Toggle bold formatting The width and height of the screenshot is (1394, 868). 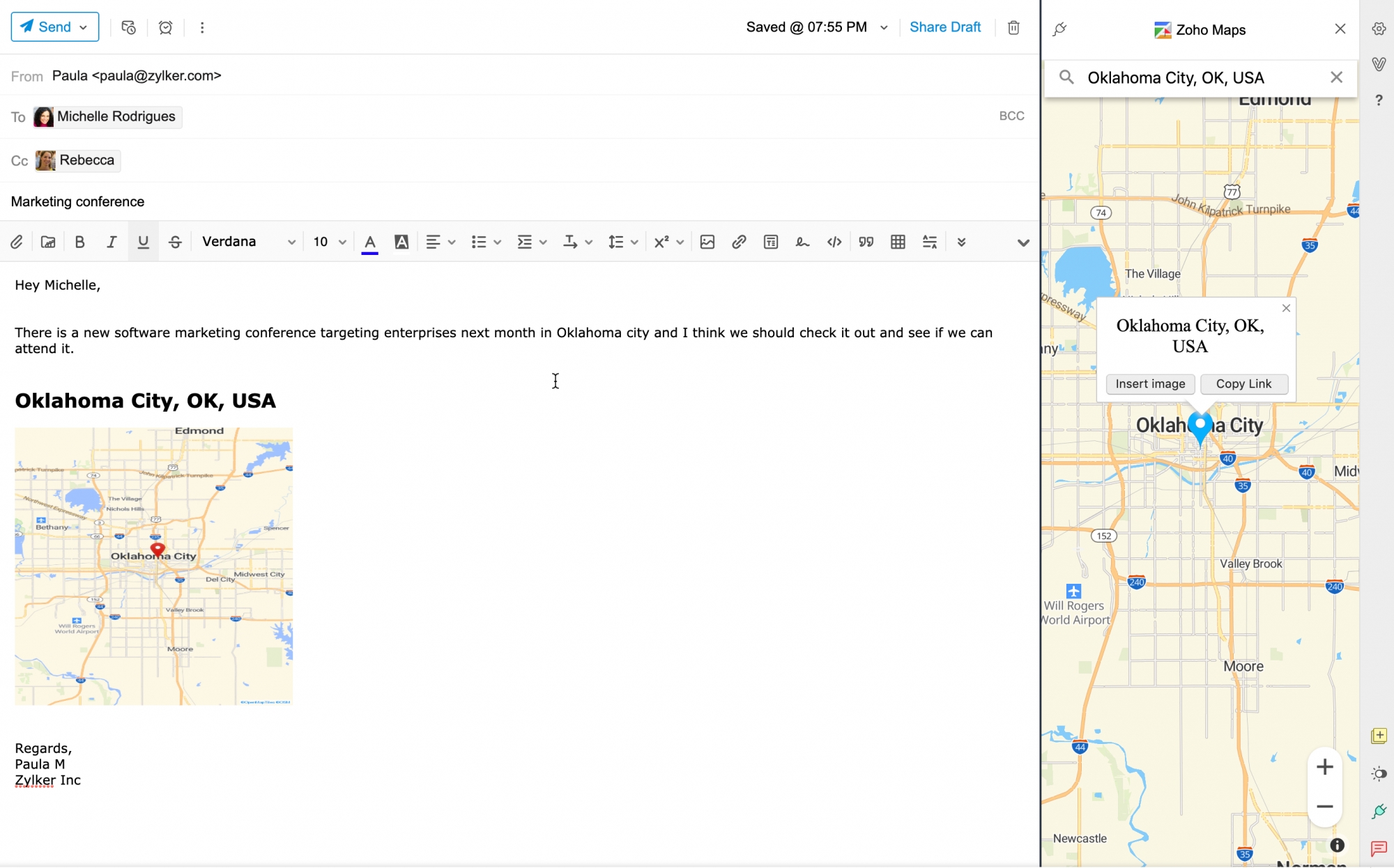[x=79, y=242]
